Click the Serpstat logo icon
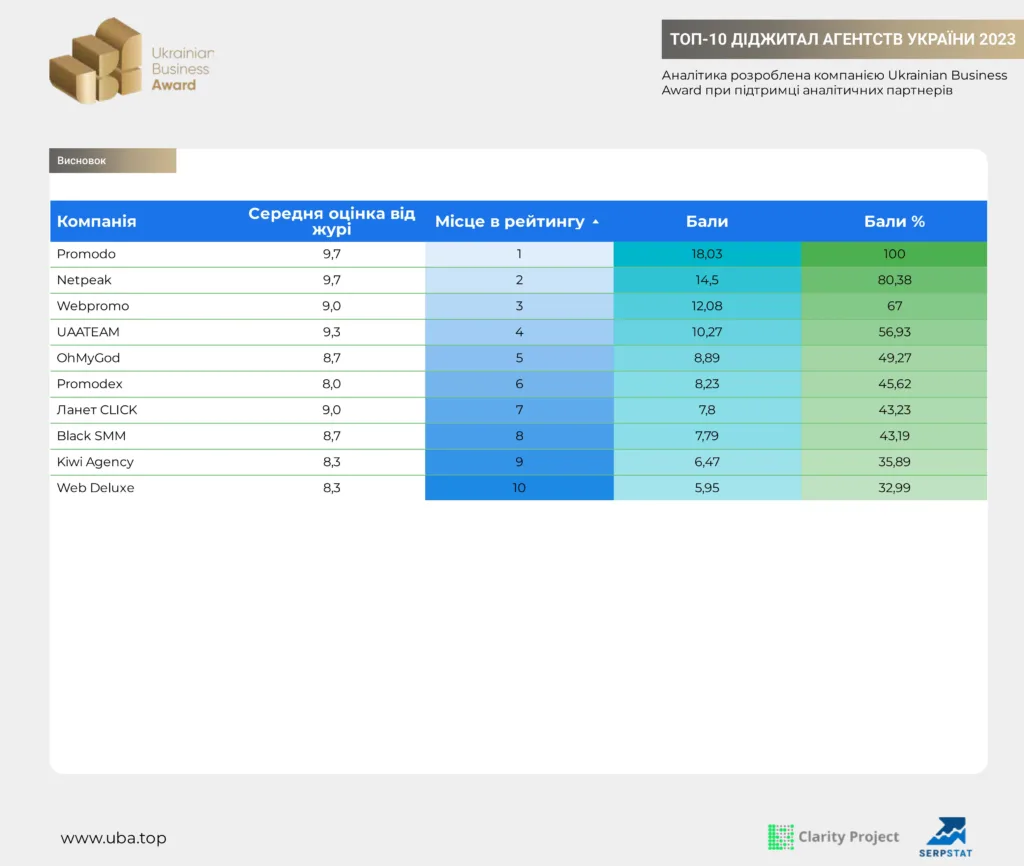Viewport: 1024px width, 866px height. coord(946,832)
